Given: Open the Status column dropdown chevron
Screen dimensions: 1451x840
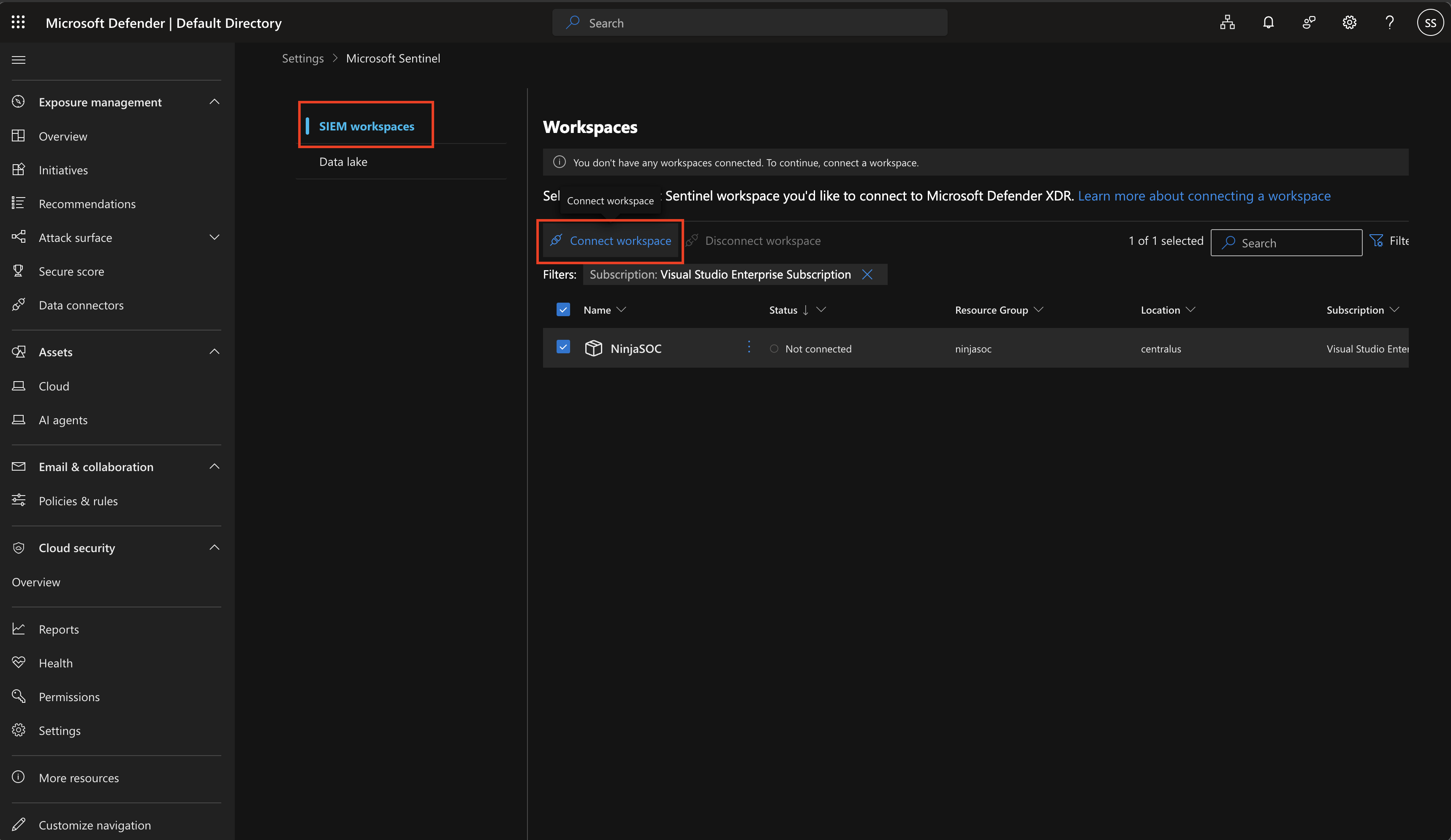Looking at the screenshot, I should point(821,310).
